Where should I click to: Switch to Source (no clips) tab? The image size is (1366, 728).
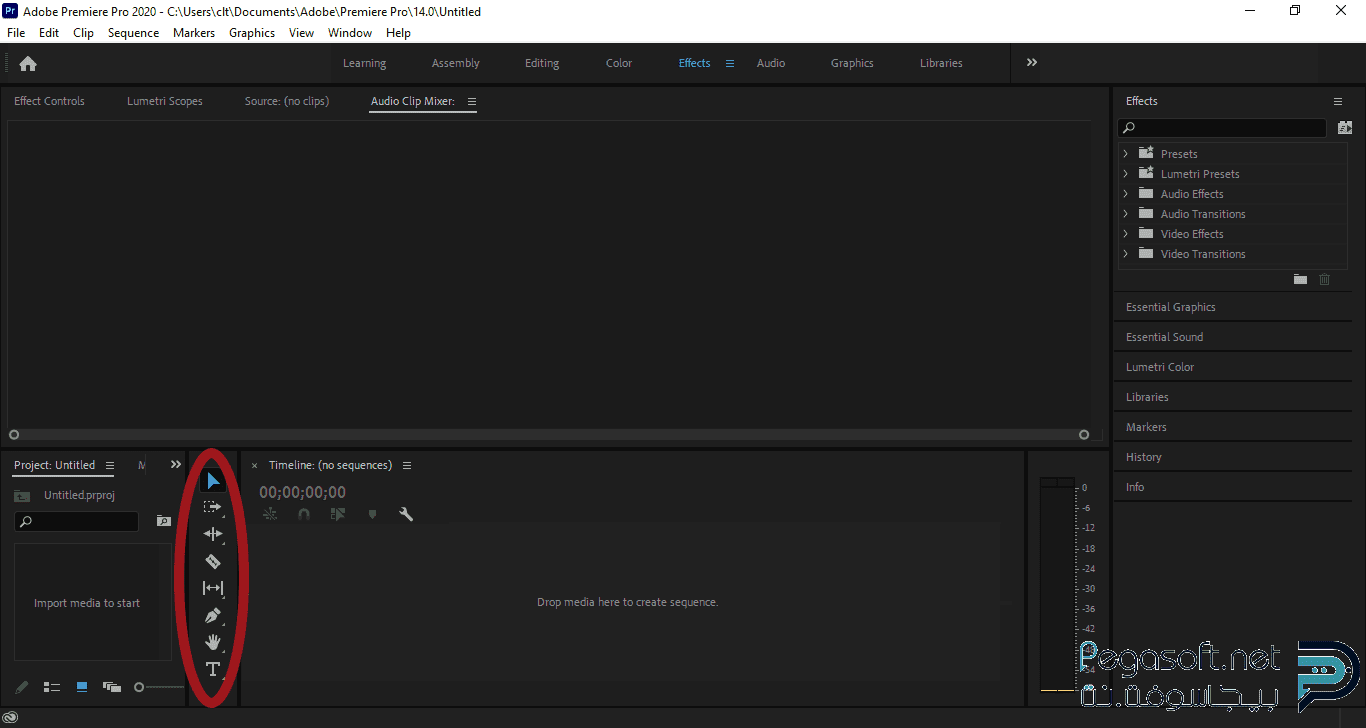click(x=287, y=101)
